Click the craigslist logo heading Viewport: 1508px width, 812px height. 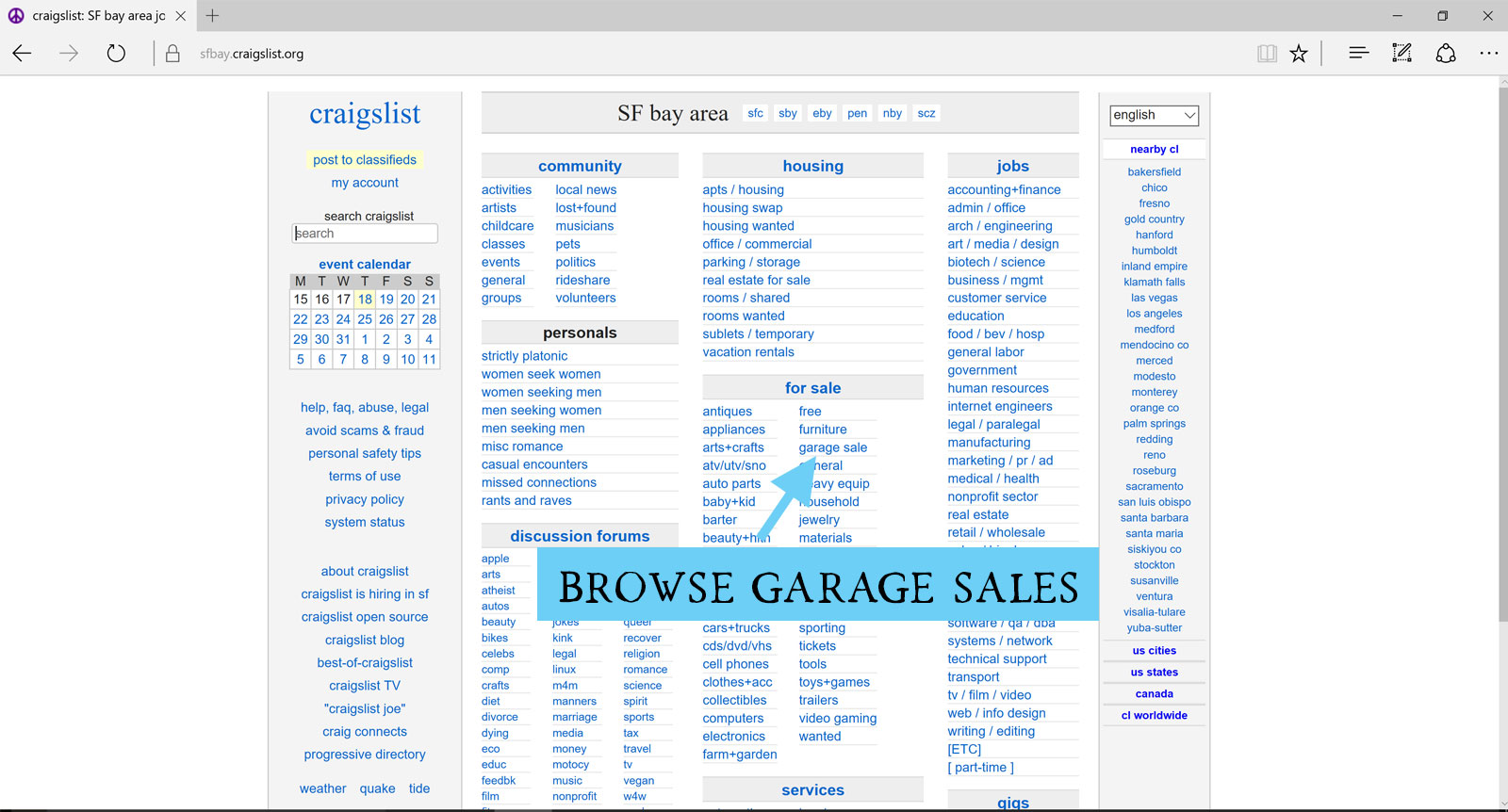point(365,114)
